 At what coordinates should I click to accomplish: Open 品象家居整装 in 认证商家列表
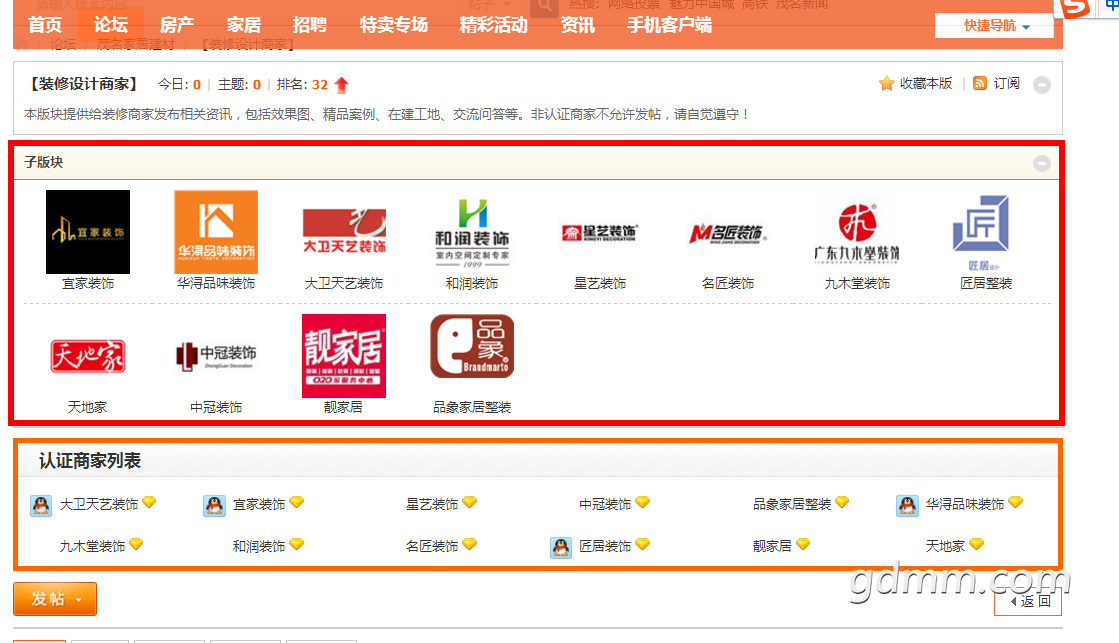[791, 505]
